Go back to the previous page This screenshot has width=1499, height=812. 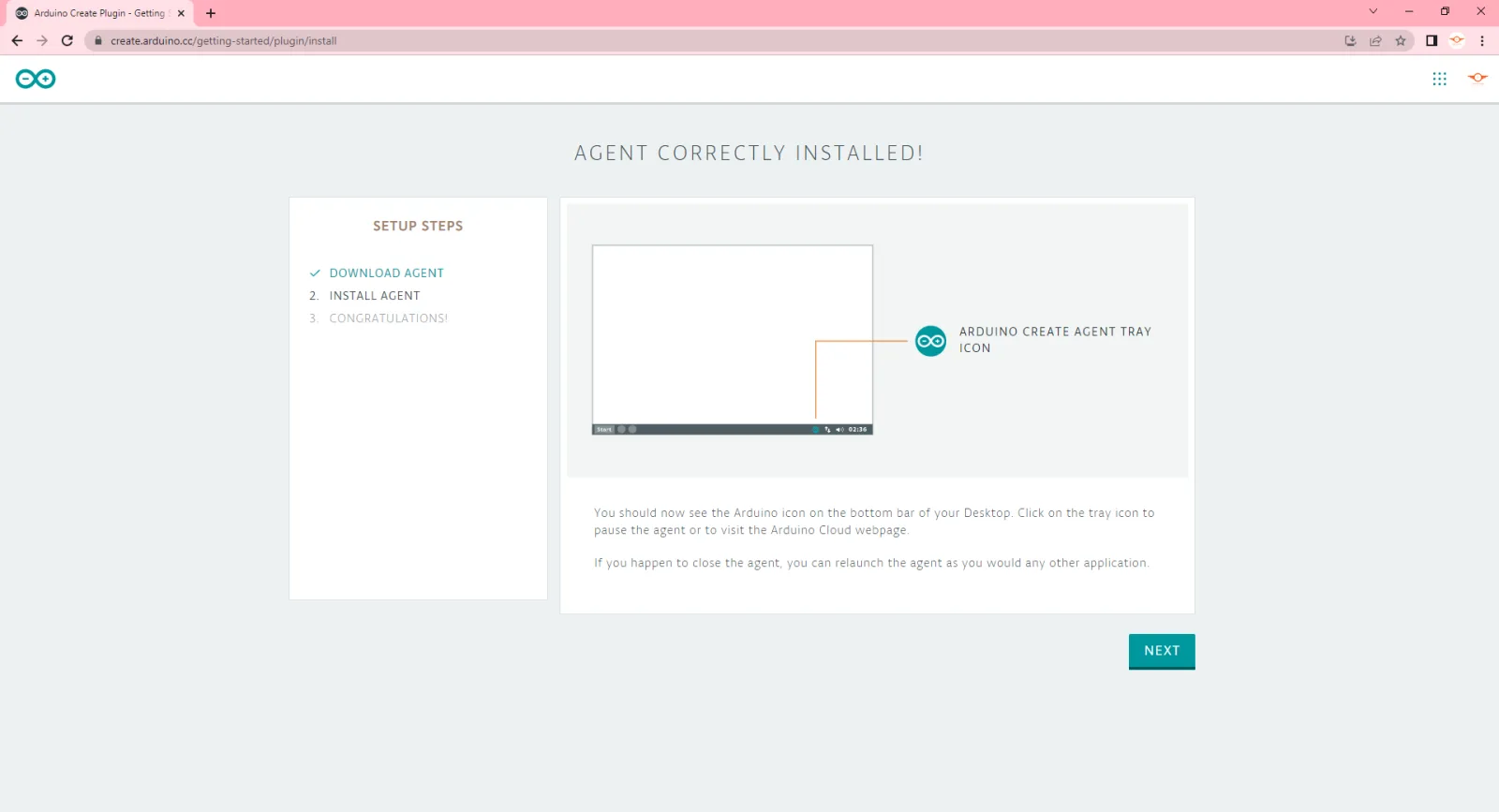(x=17, y=40)
